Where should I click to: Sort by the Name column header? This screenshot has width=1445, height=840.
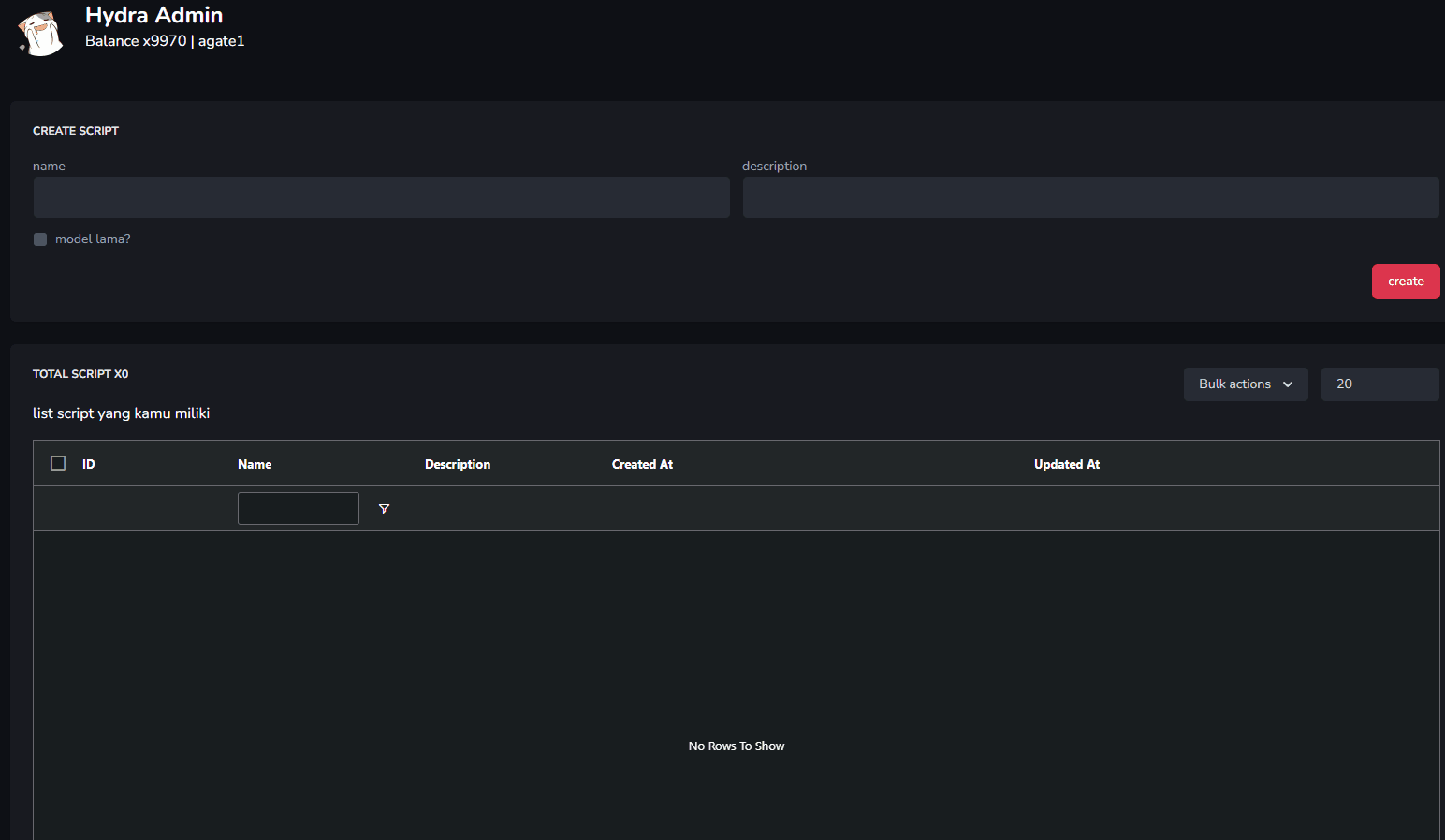(255, 464)
